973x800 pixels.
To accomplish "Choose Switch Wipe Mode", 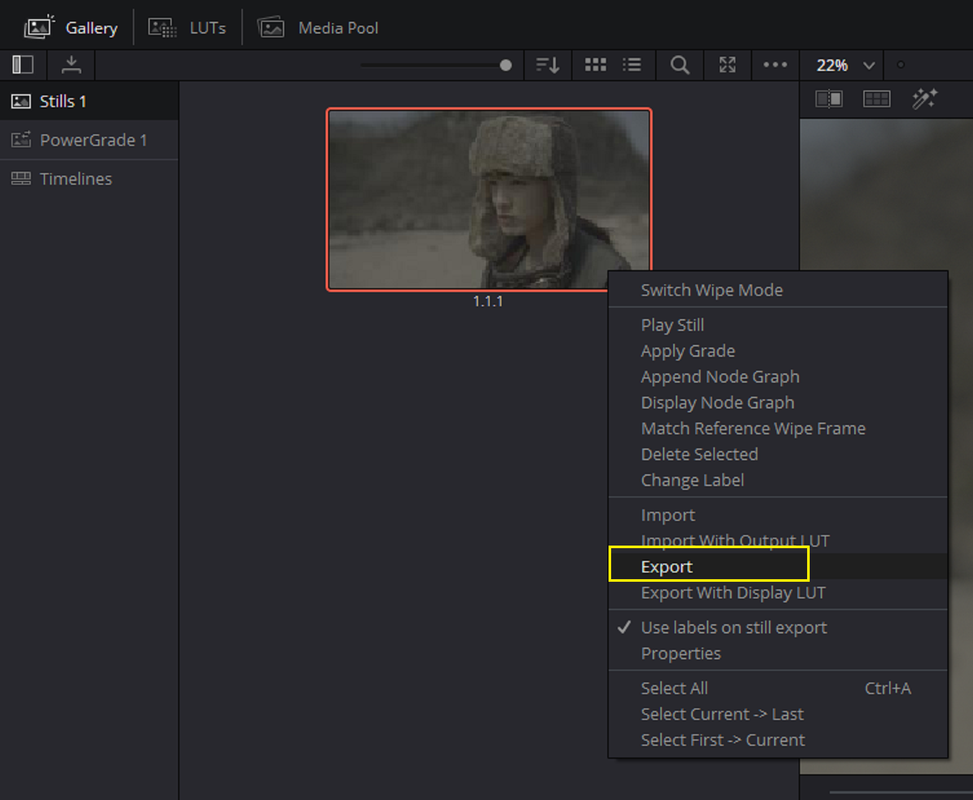I will coord(778,290).
